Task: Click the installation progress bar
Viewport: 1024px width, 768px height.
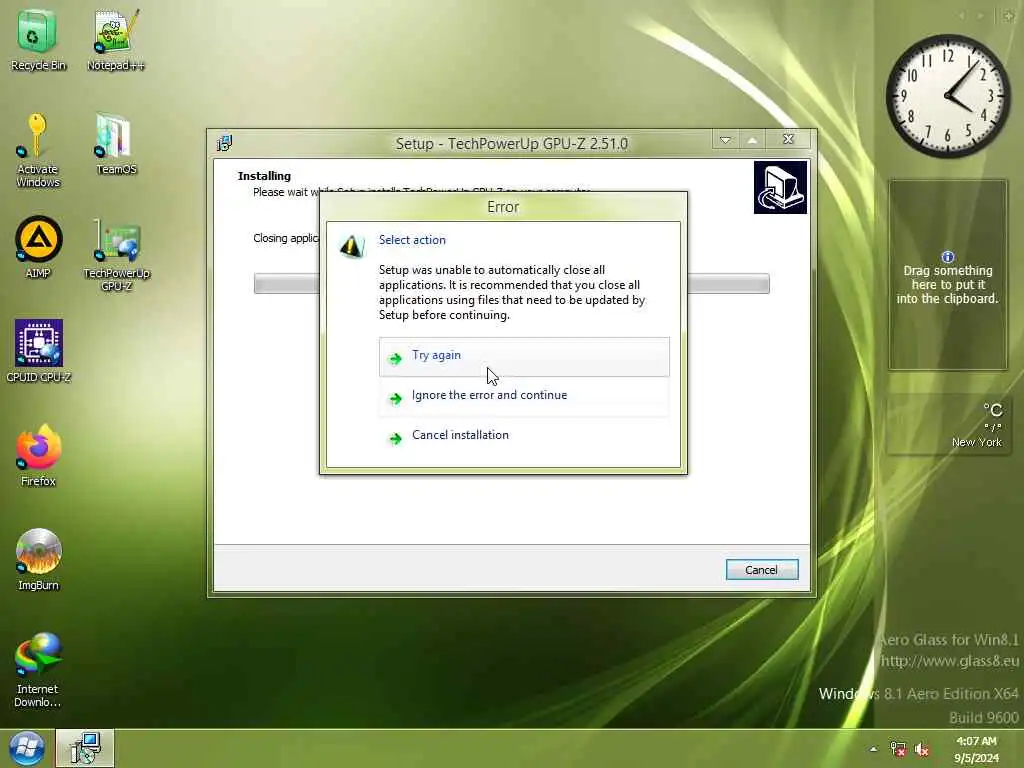Action: (511, 283)
